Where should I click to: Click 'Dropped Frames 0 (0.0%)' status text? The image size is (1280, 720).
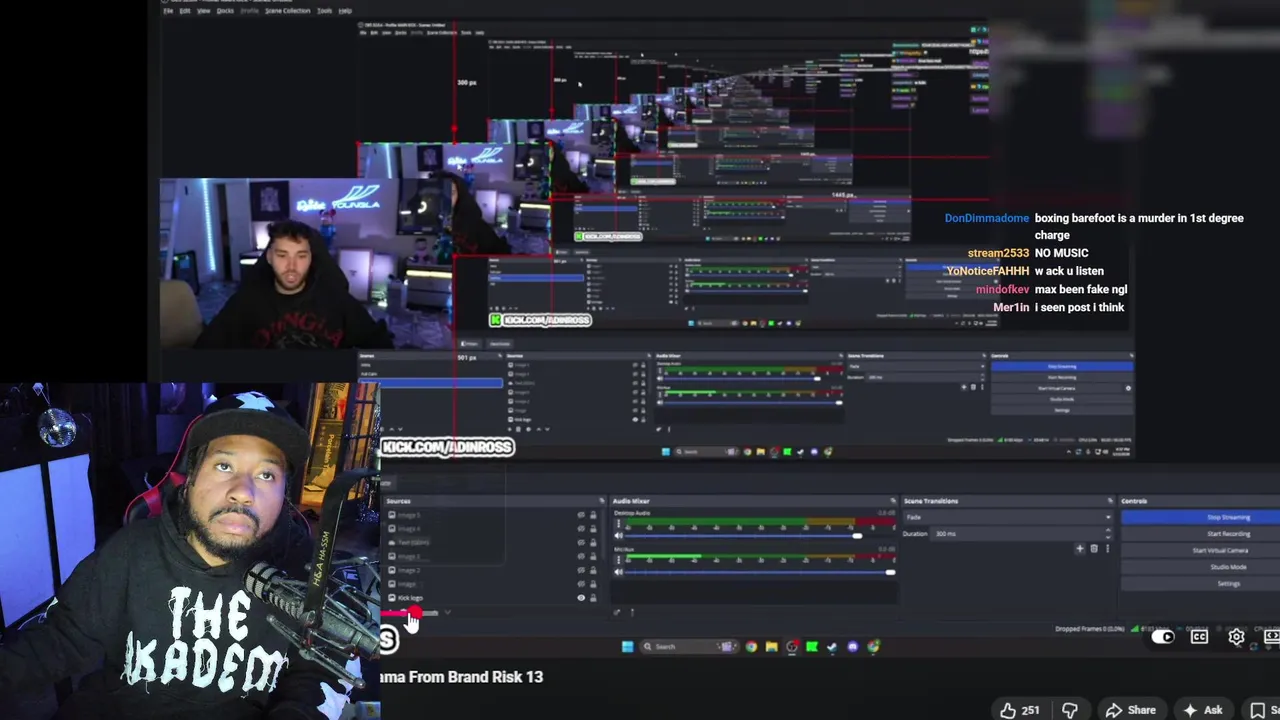[x=1090, y=629]
